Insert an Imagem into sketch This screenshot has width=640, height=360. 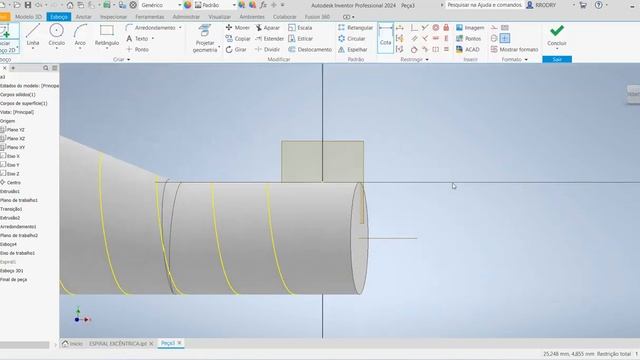pos(470,28)
